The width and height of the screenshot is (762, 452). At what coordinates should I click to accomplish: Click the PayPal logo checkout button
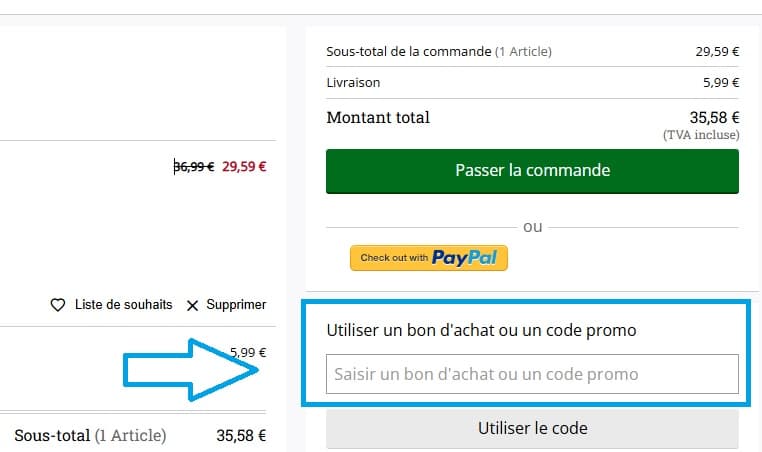429,258
